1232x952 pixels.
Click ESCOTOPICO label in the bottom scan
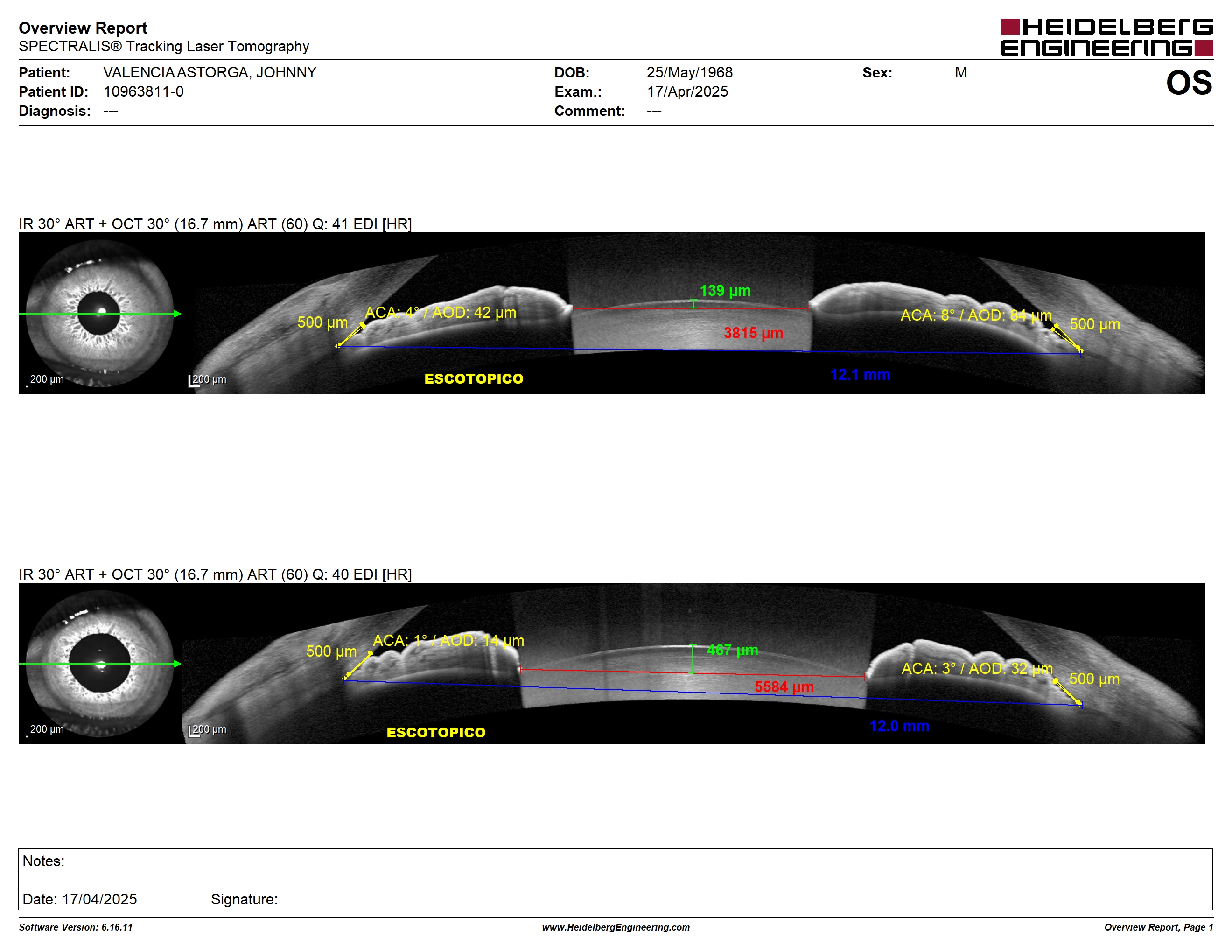coord(436,733)
